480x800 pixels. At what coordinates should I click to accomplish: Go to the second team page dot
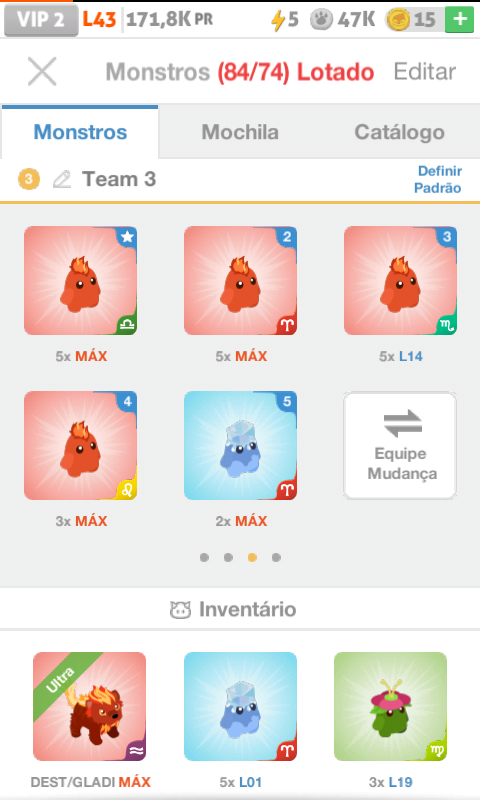[229, 557]
